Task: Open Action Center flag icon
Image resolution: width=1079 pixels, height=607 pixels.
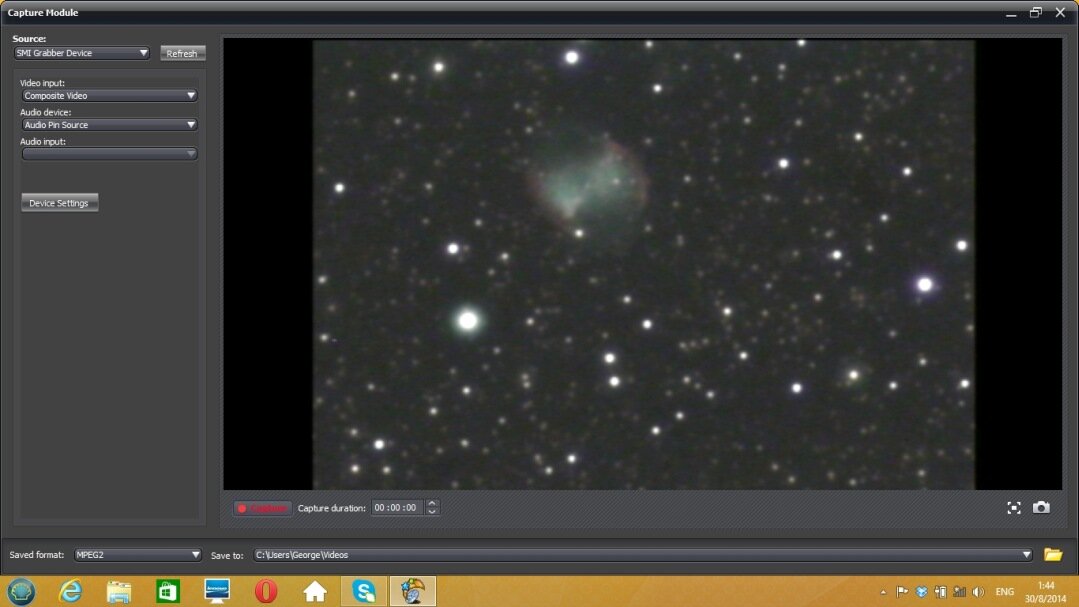Action: coord(902,592)
